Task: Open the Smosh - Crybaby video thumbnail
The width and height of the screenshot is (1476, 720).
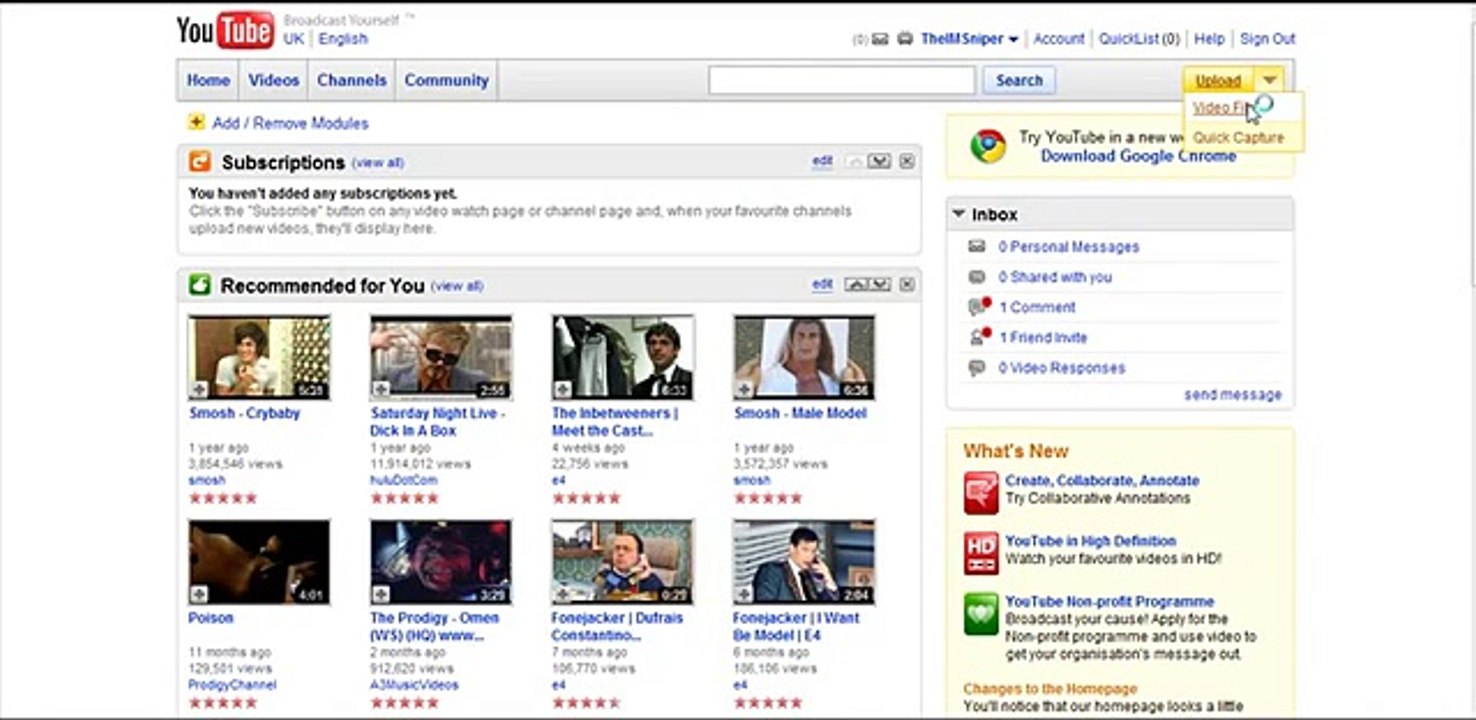Action: click(259, 358)
